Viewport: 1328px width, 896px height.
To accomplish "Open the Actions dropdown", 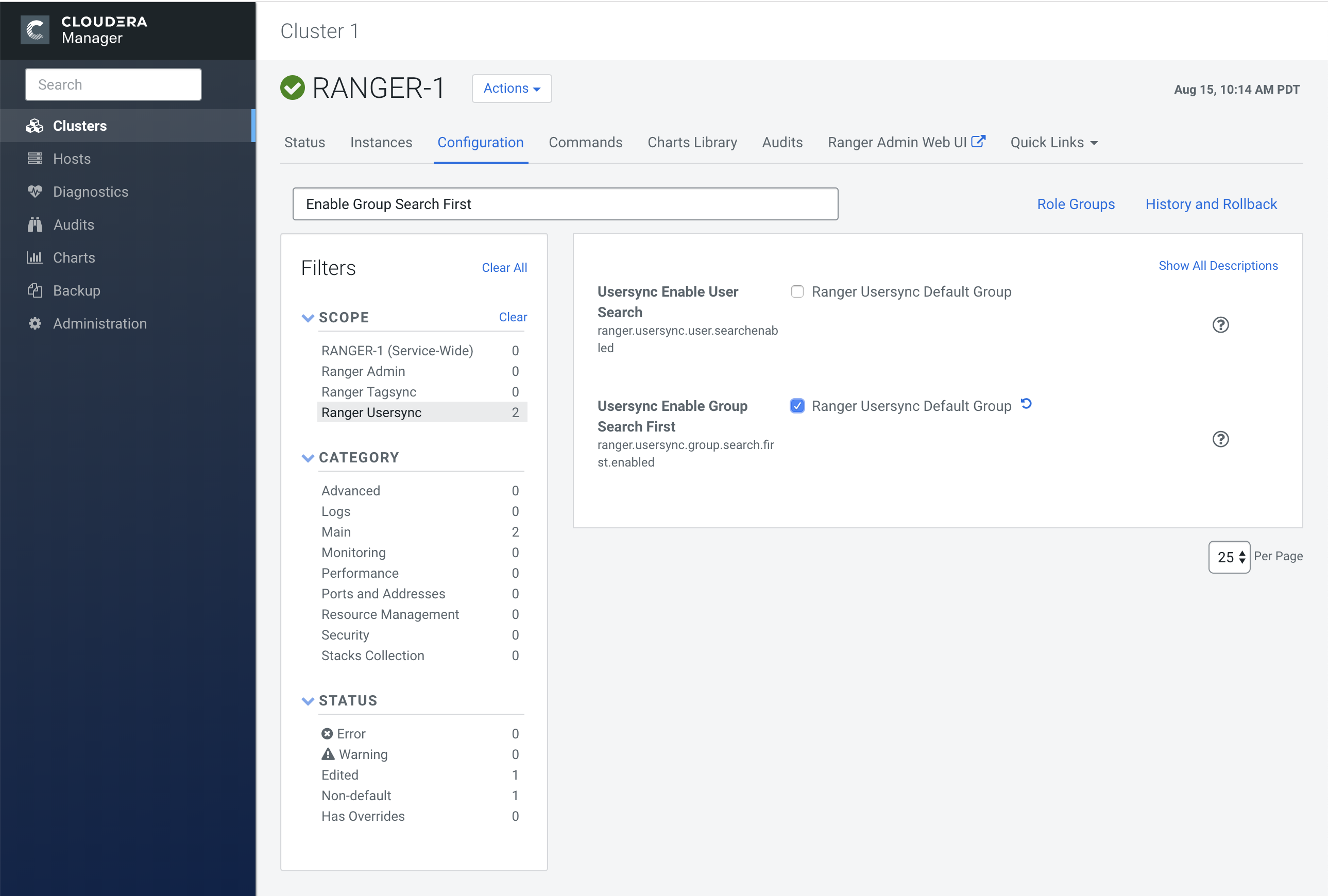I will [512, 89].
